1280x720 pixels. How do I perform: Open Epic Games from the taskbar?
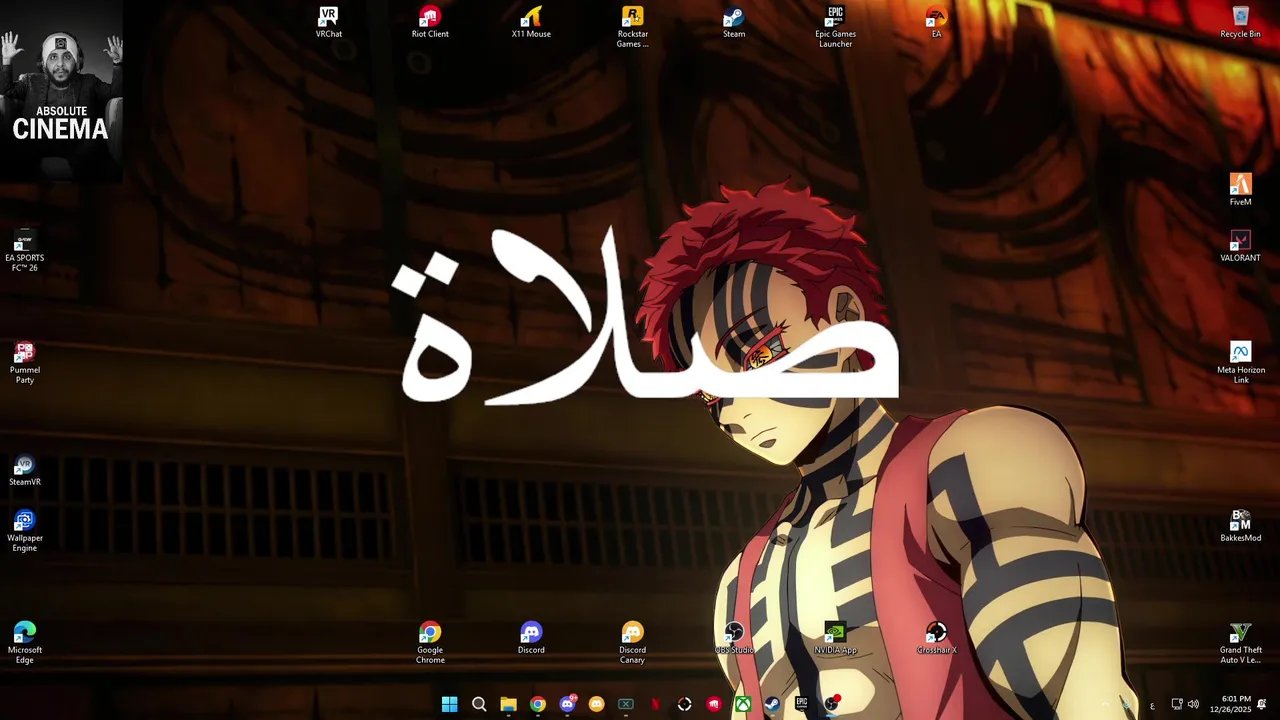click(x=801, y=704)
